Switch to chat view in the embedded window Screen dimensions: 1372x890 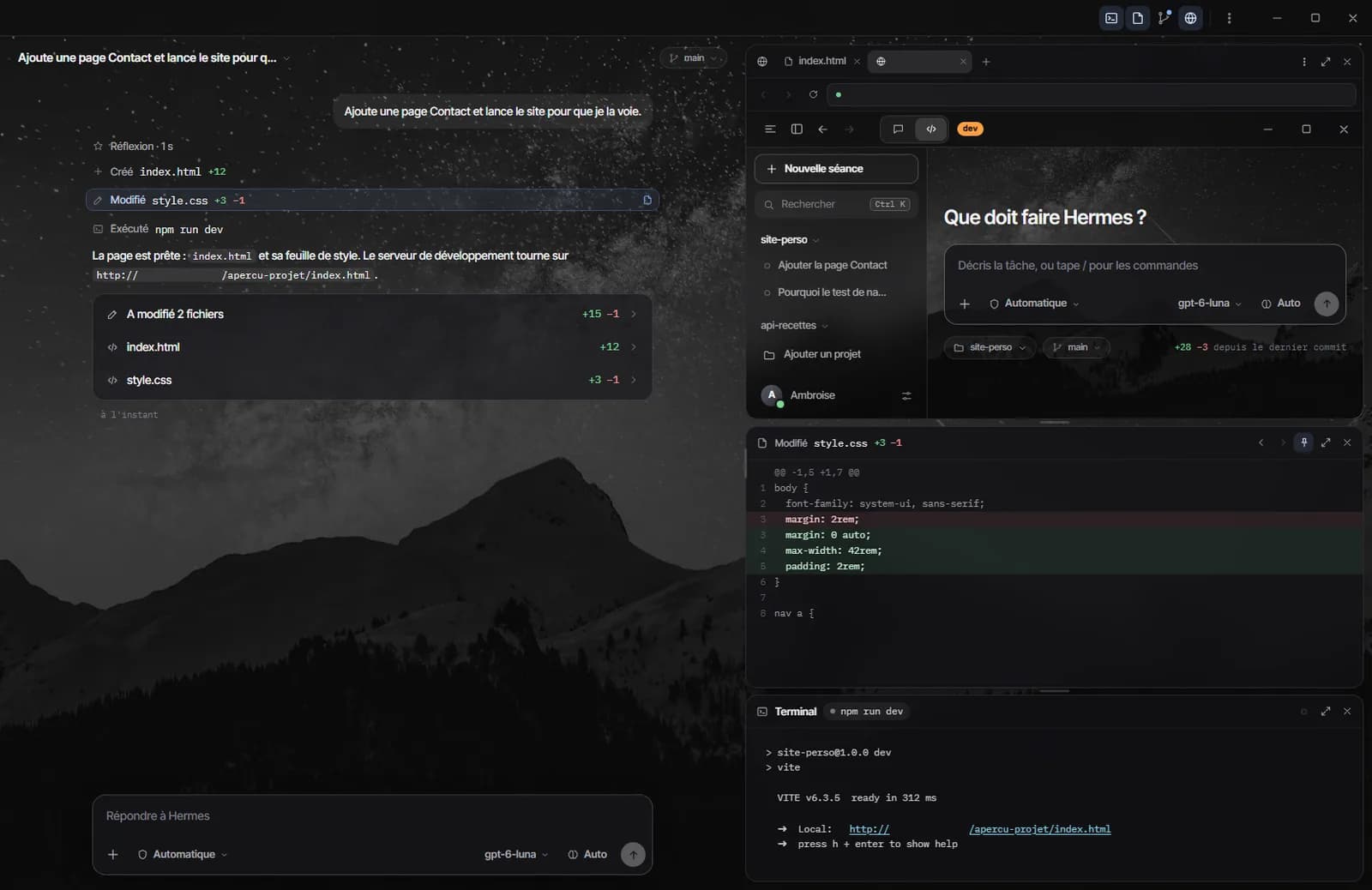[898, 129]
